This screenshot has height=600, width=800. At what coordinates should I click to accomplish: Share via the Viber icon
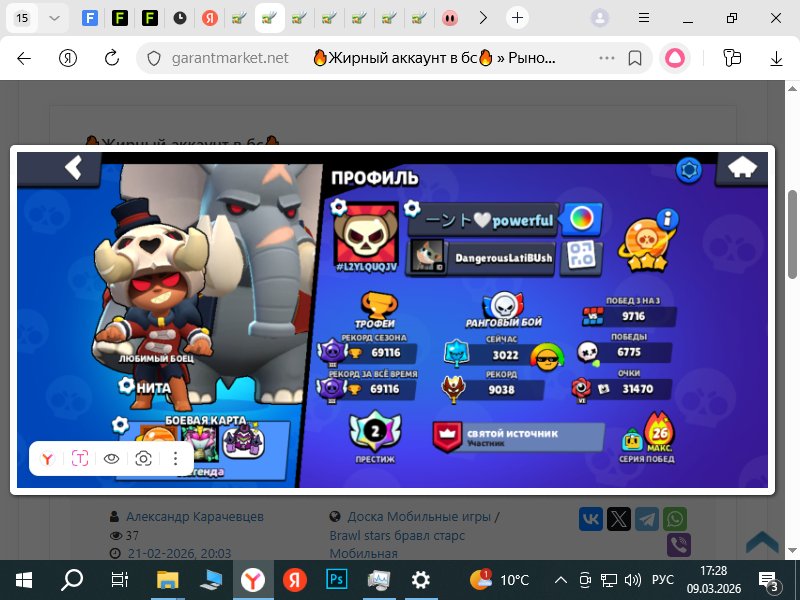click(x=678, y=545)
